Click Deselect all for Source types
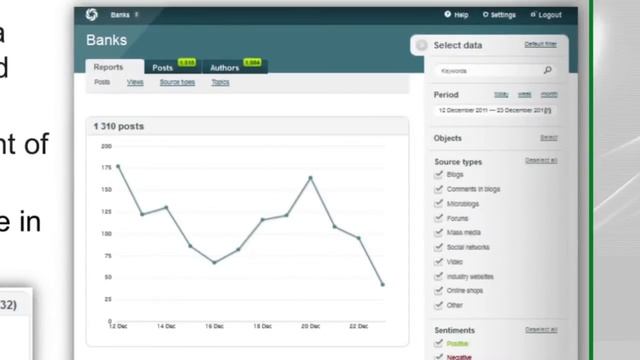Screen dimensions: 640x360 click(x=541, y=160)
